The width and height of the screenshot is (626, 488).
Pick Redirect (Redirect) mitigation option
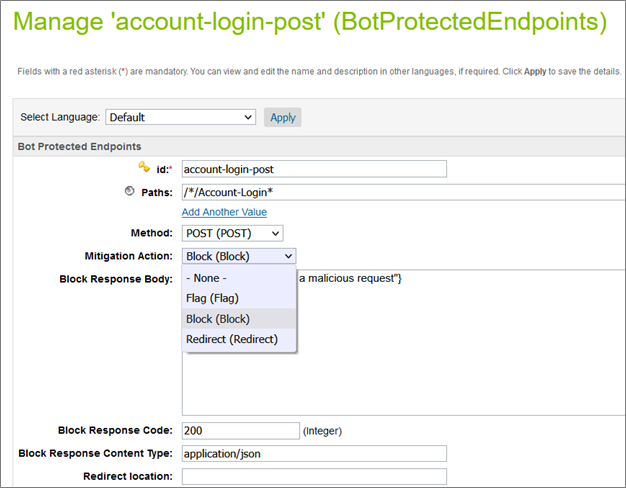pos(232,340)
